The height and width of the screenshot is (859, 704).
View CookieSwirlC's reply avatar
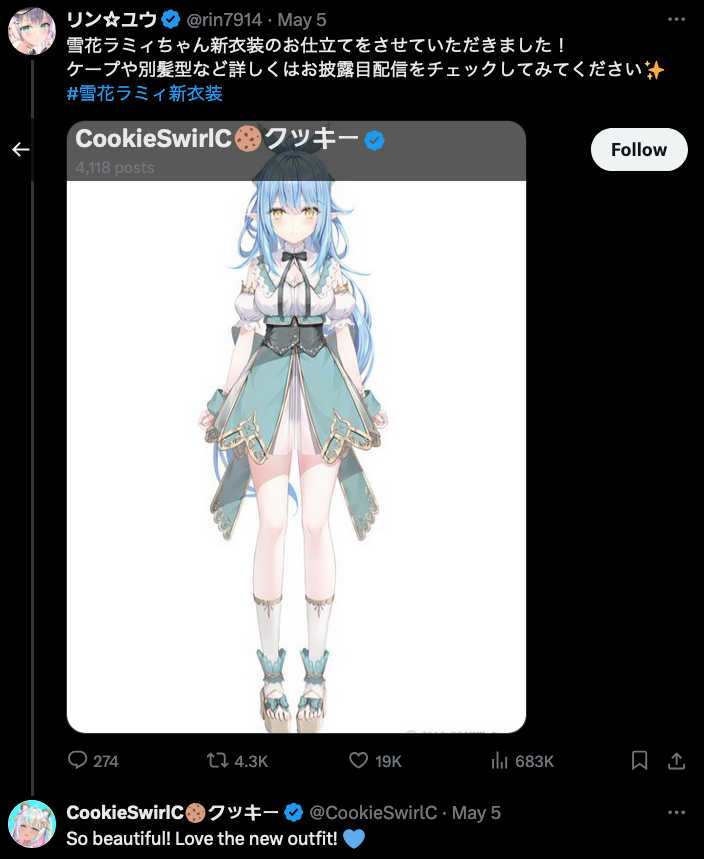32,824
